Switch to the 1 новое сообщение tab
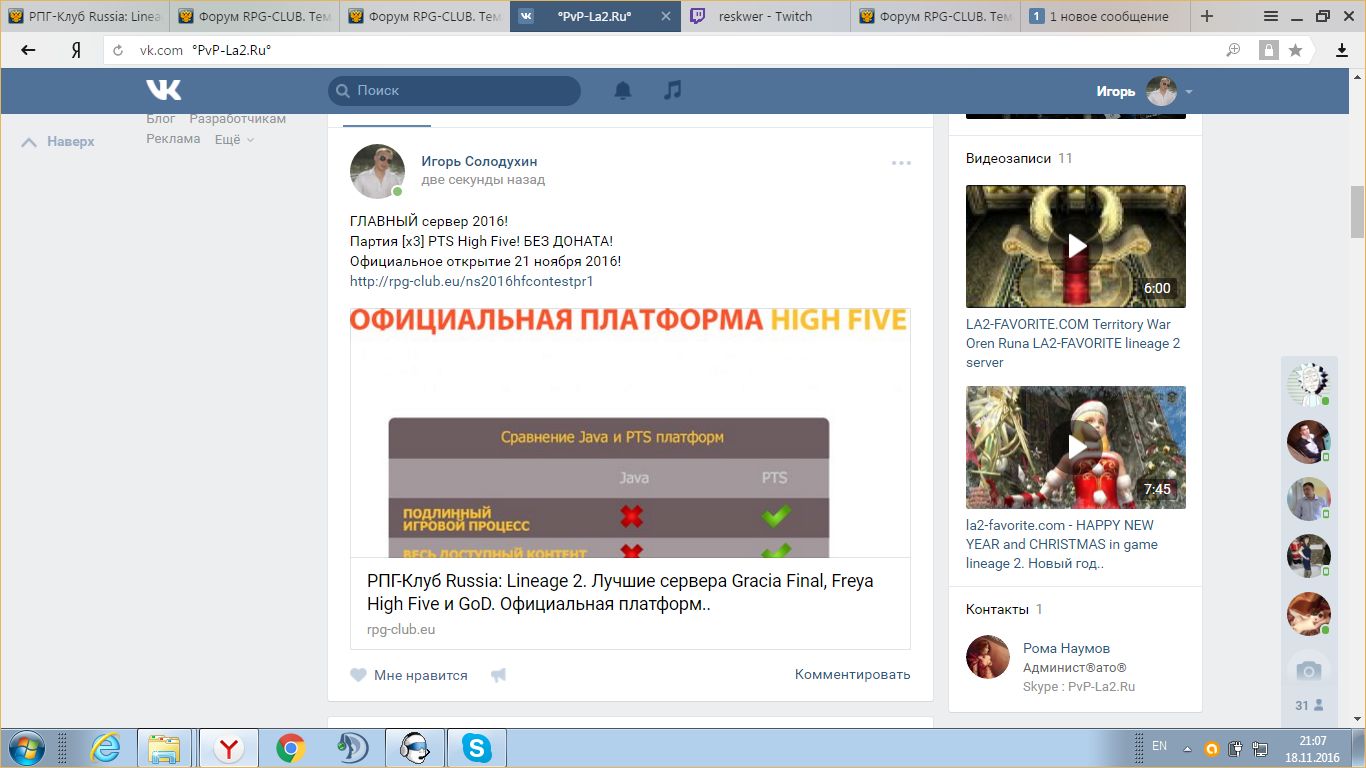The width and height of the screenshot is (1366, 768). point(1107,16)
